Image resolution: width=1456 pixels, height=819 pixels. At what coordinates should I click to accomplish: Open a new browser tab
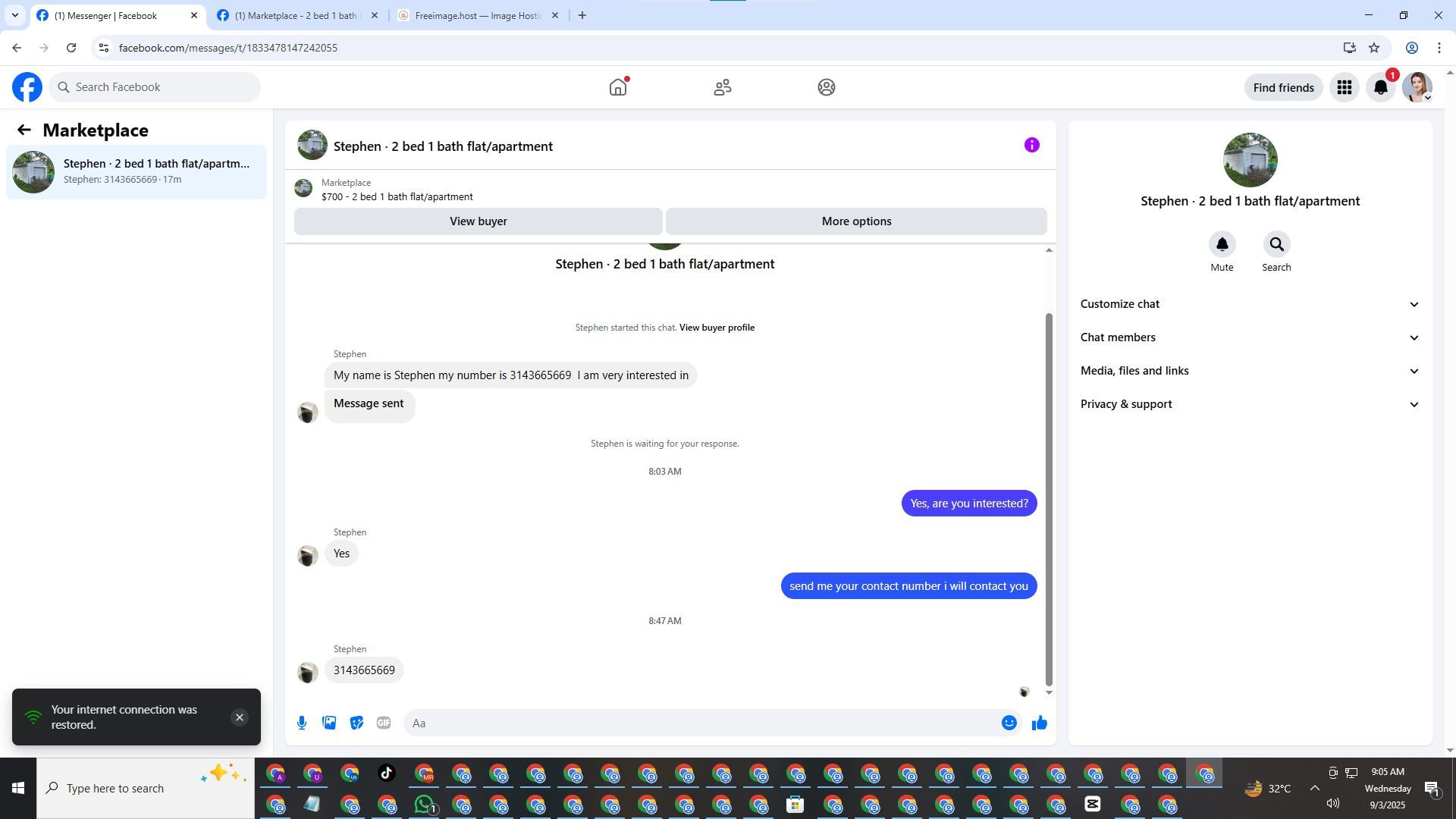[582, 15]
